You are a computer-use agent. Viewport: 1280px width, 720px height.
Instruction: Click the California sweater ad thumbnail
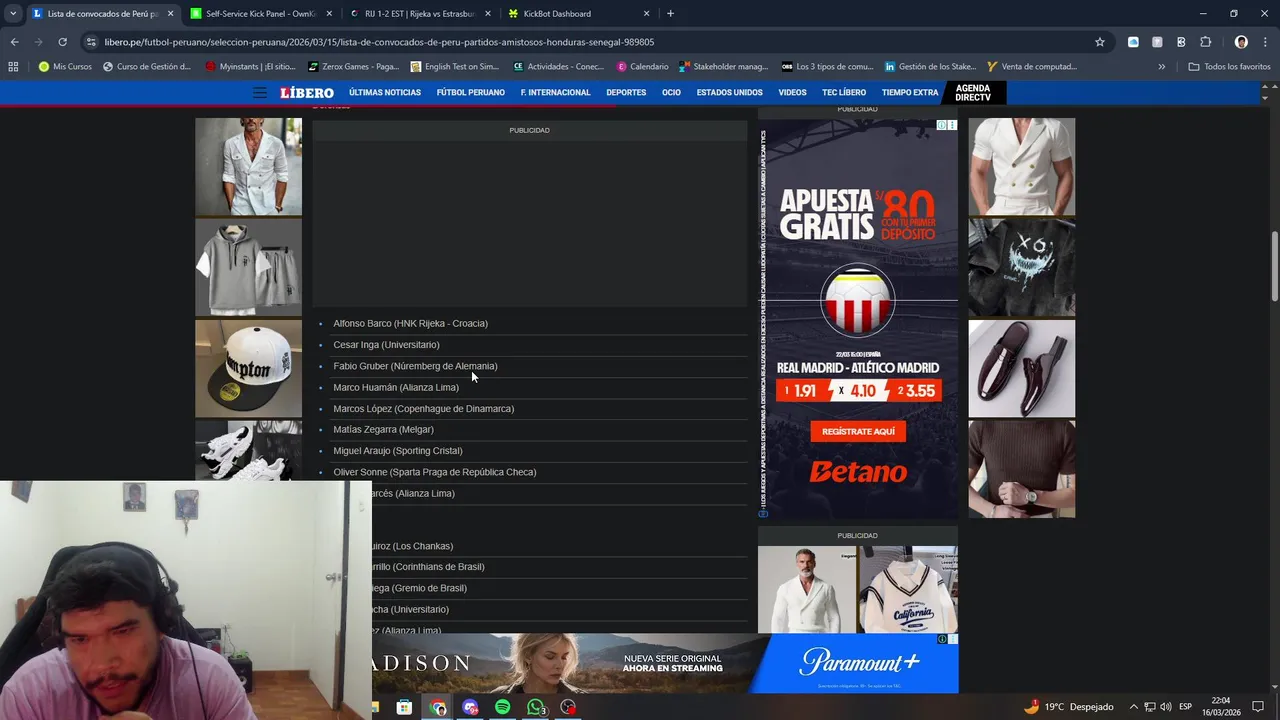[908, 589]
